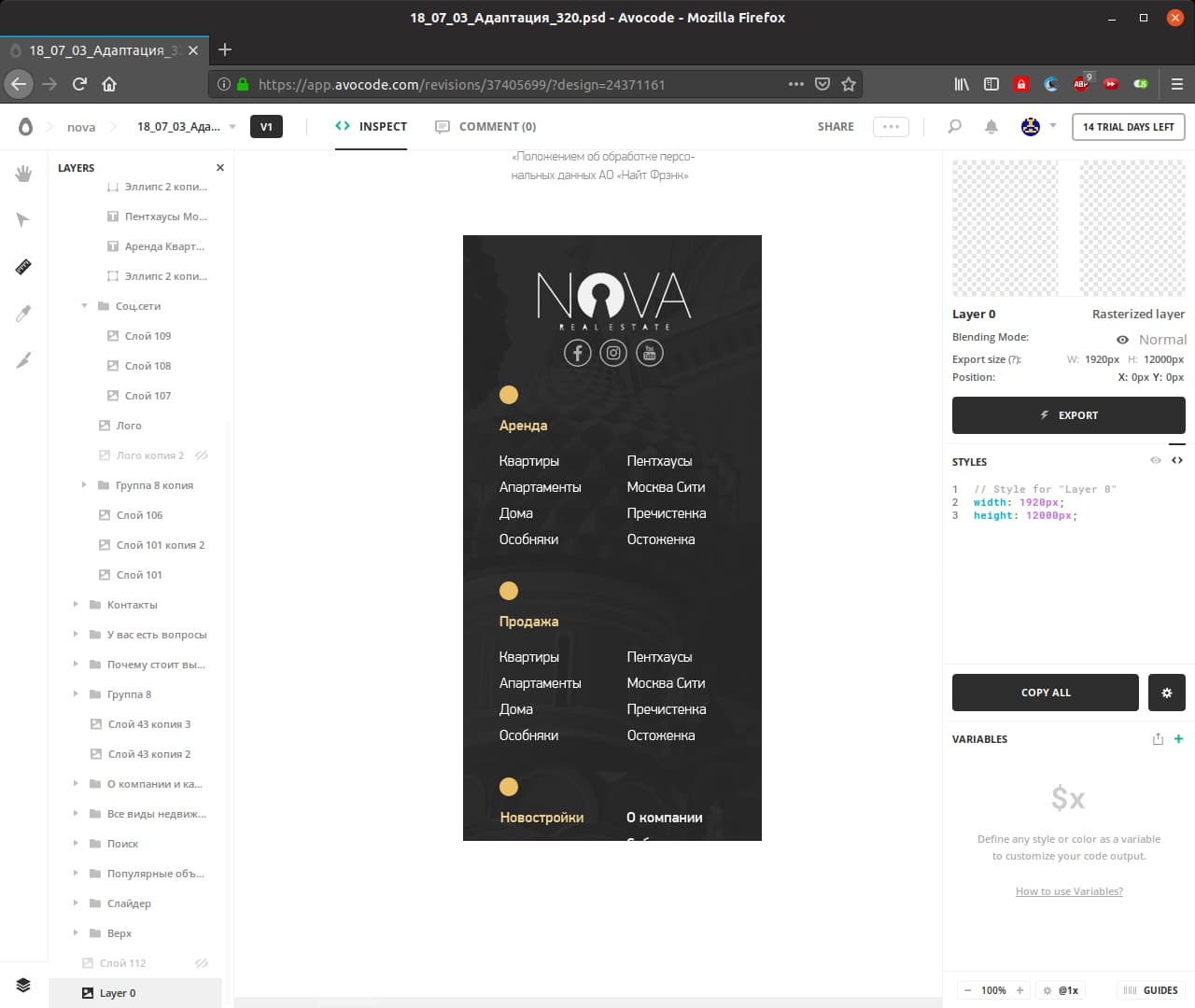Open the user account dropdown arrow
This screenshot has height=1008, width=1195.
click(1053, 125)
